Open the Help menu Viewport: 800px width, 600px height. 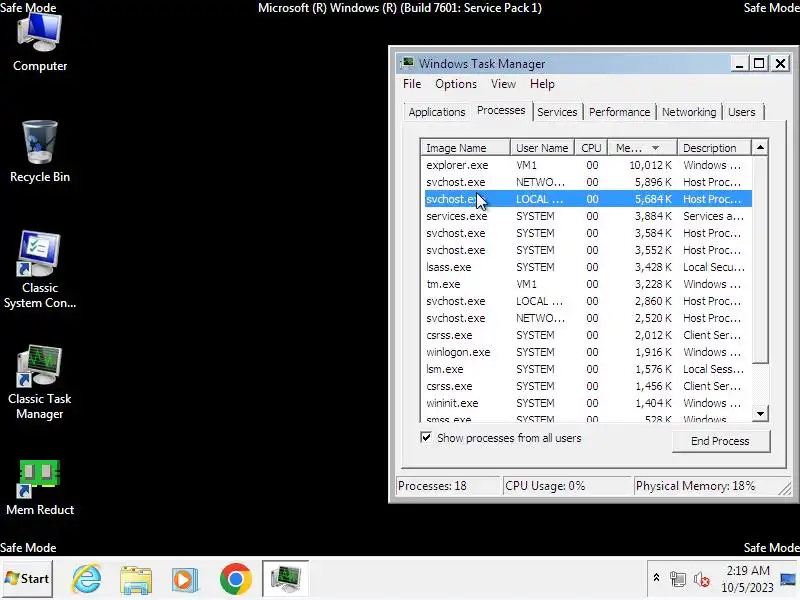point(542,84)
